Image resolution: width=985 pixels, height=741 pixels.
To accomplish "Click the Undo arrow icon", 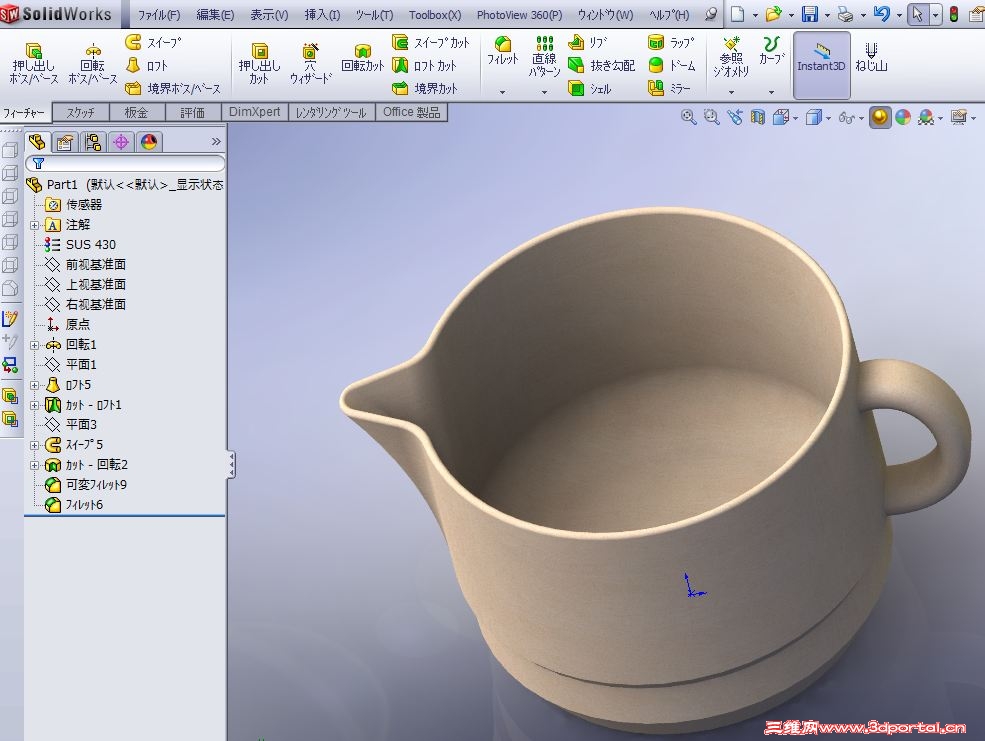I will tap(881, 14).
